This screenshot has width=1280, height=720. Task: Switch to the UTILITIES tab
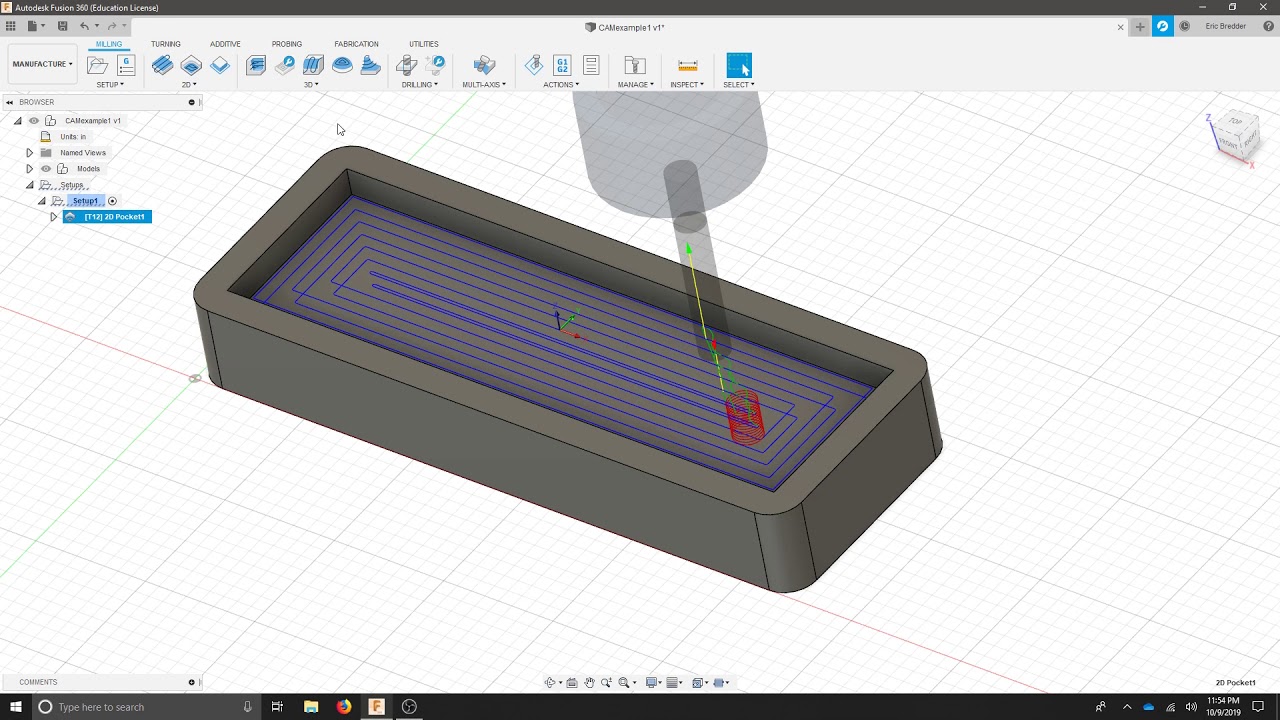pyautogui.click(x=424, y=44)
